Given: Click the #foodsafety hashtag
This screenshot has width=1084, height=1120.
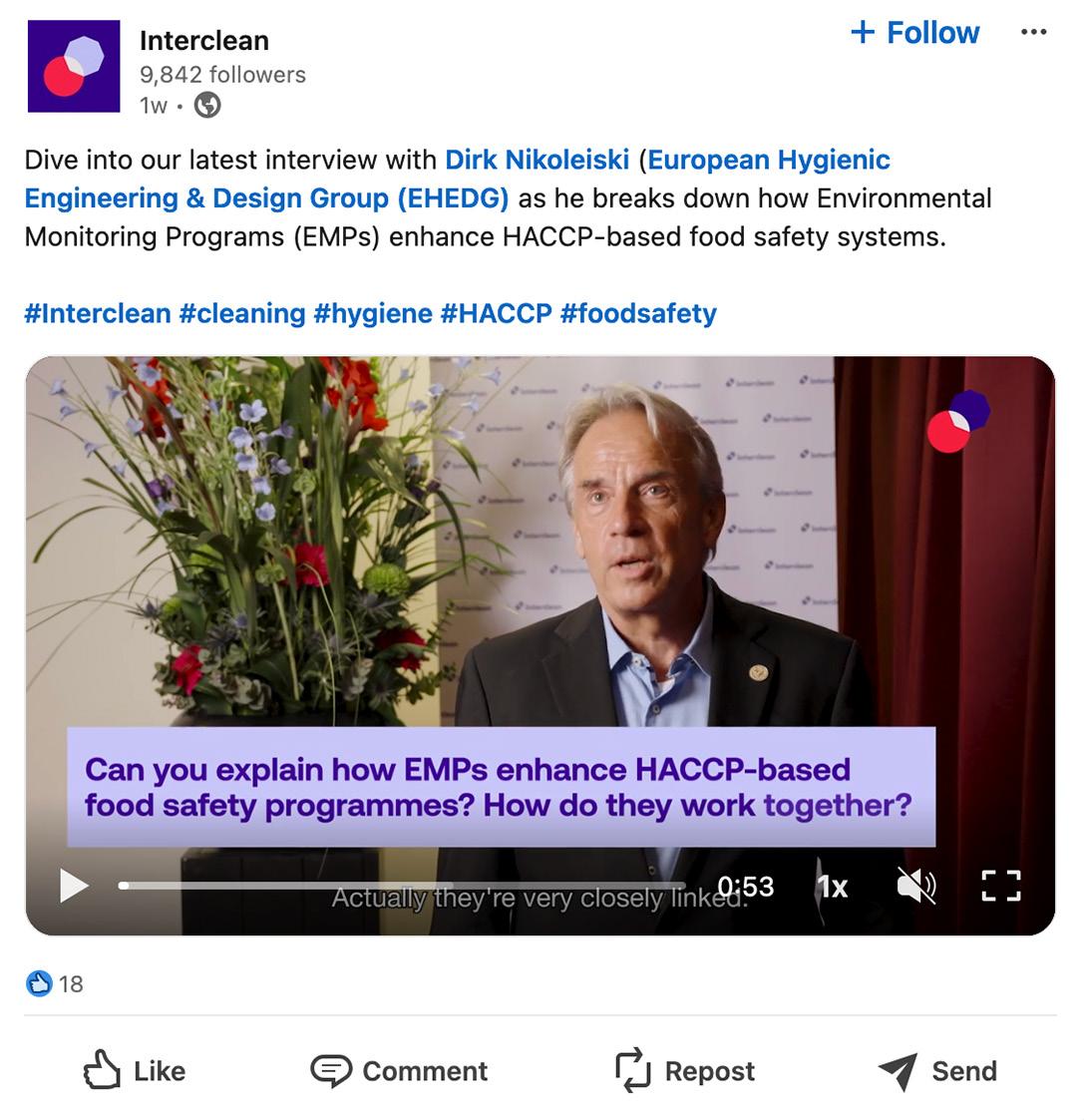Looking at the screenshot, I should click(638, 313).
